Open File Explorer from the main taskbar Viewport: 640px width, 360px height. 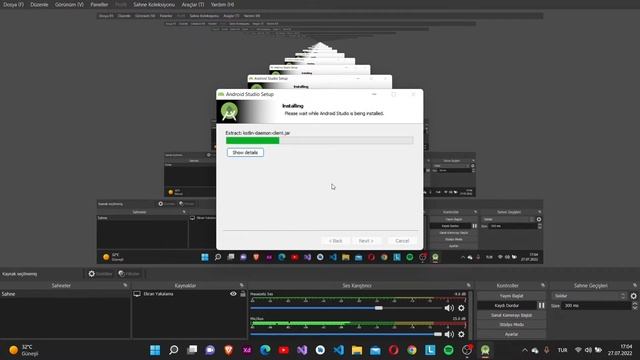point(357,350)
